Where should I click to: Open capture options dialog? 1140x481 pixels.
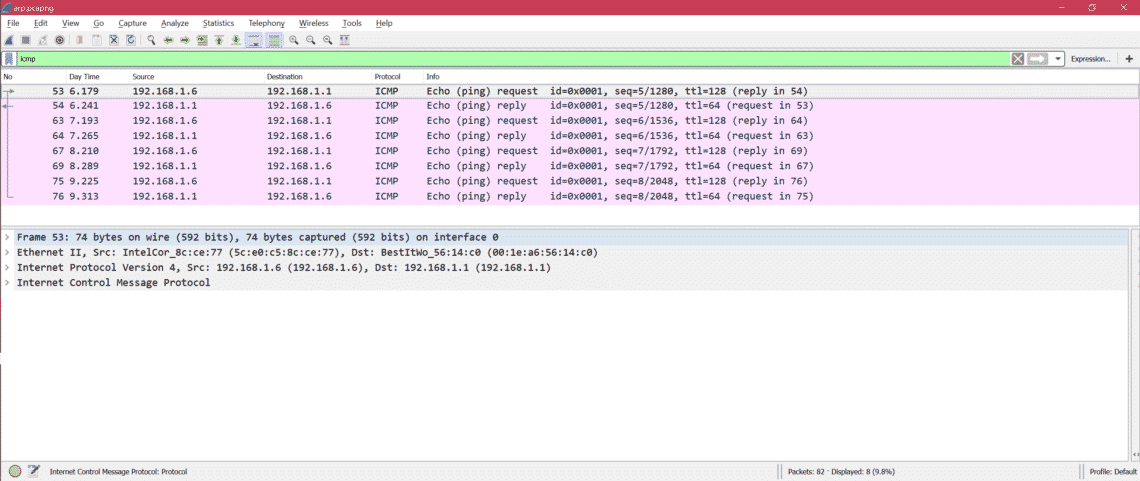60,41
